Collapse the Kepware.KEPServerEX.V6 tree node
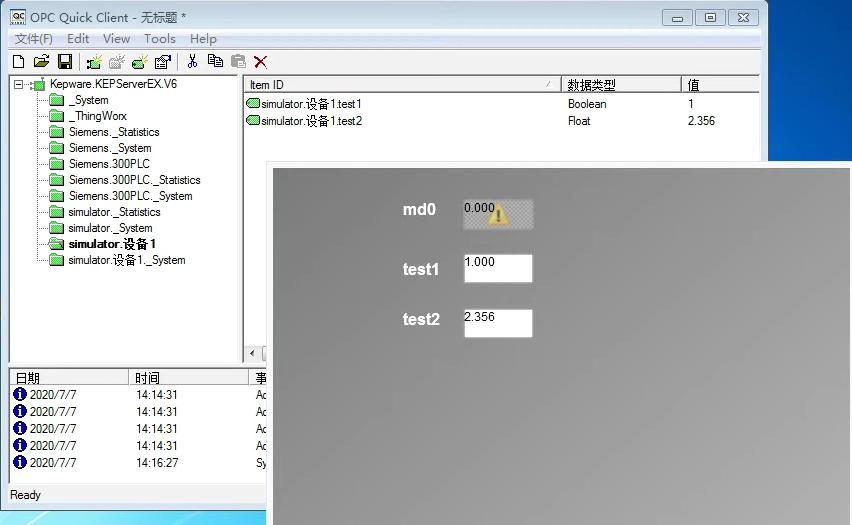This screenshot has height=525, width=852. click(x=19, y=85)
